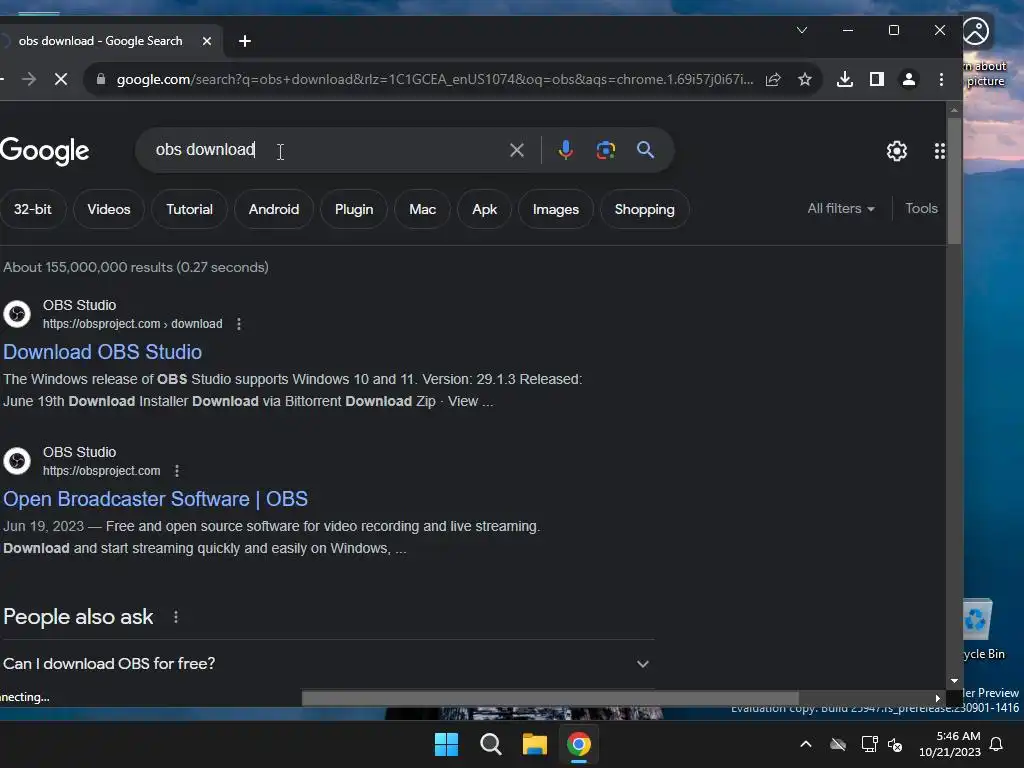
Task: Open the 'Download OBS Studio' result
Action: coord(103,352)
